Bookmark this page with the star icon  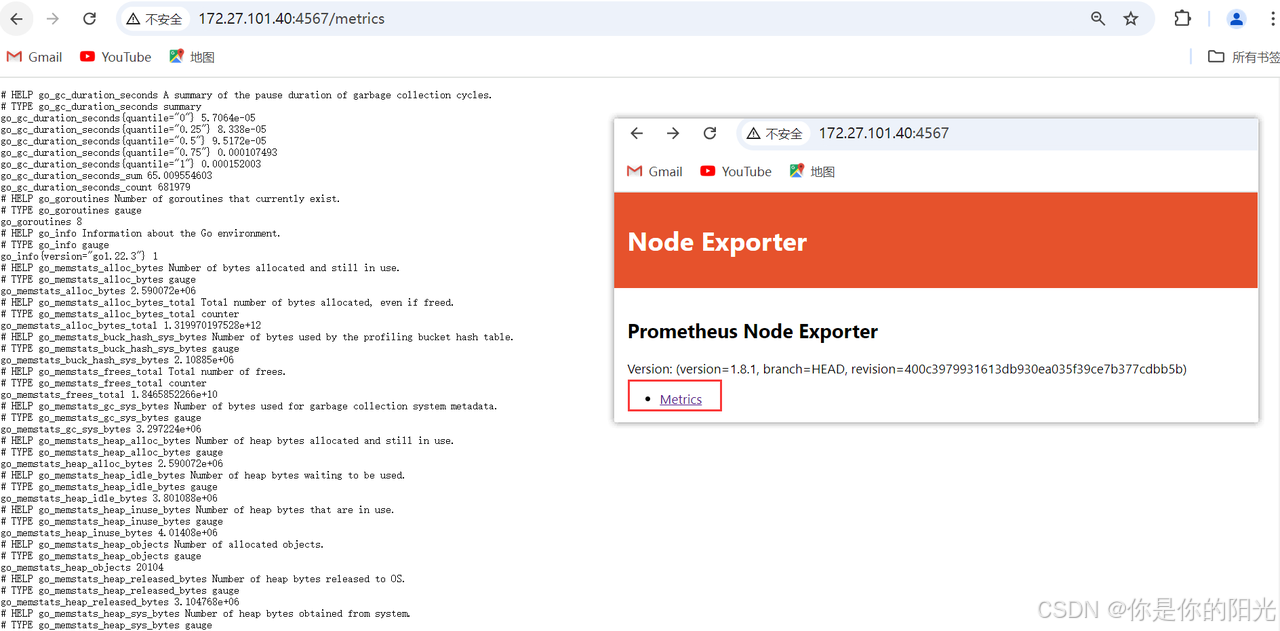1131,19
